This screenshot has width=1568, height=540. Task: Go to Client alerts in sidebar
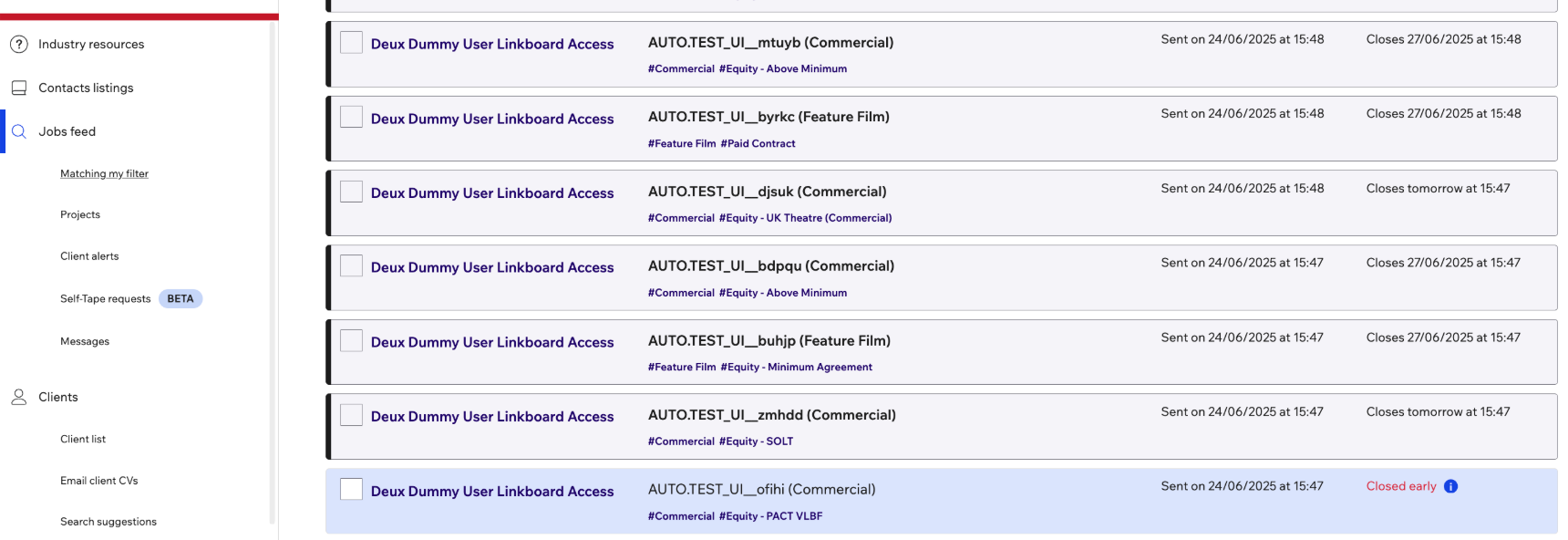(x=89, y=256)
